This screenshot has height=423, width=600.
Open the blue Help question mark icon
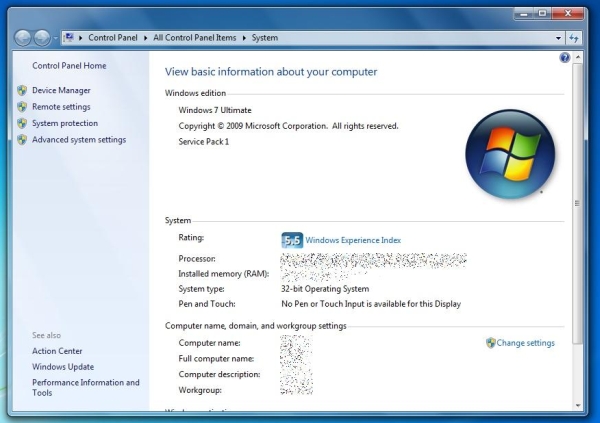point(564,58)
